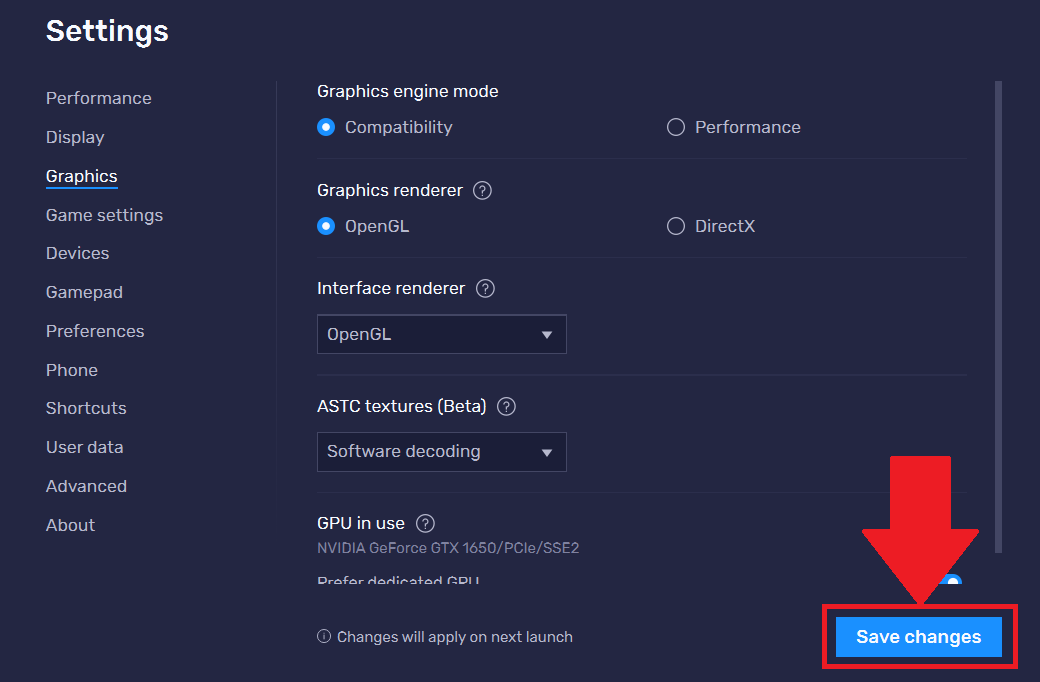
Task: Open the About section
Action: pyautogui.click(x=70, y=525)
